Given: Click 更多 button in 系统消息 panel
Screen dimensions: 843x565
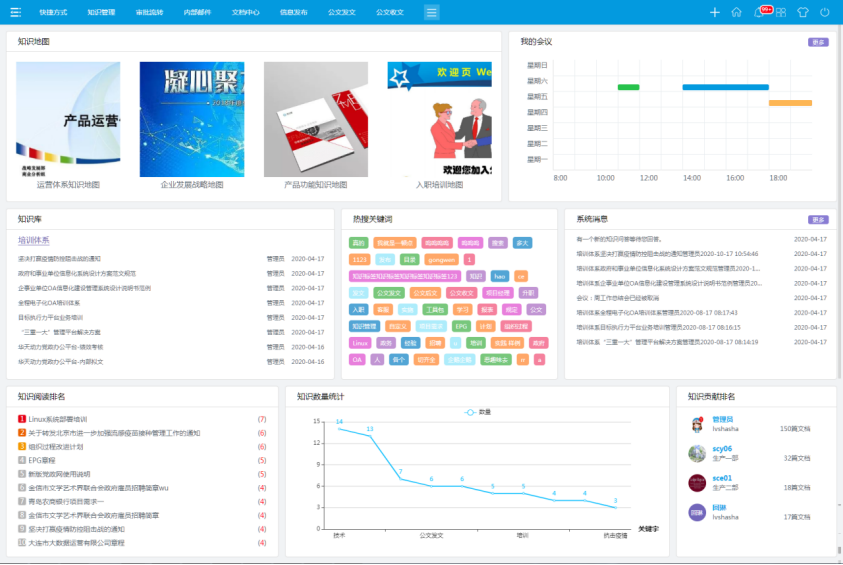Looking at the screenshot, I should (818, 219).
